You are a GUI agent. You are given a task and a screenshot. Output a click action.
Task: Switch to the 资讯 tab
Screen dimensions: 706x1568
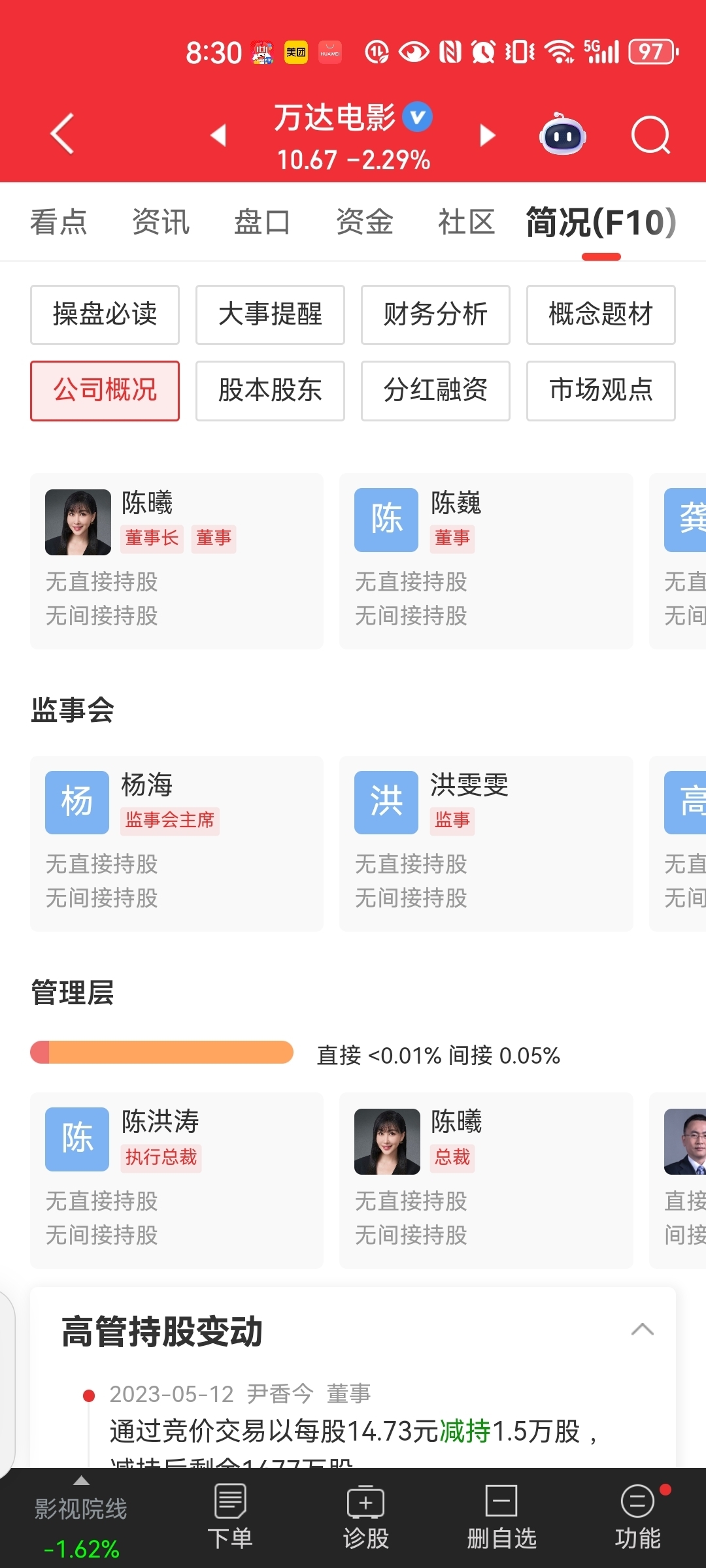[x=161, y=222]
